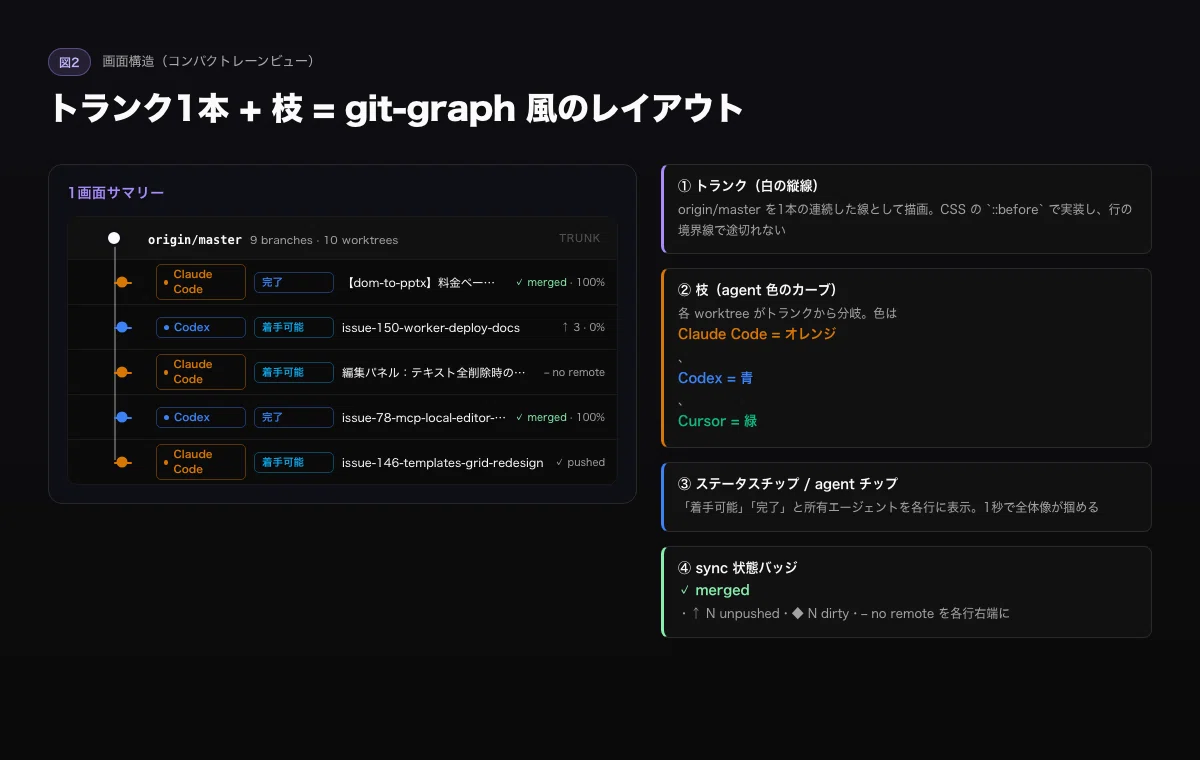Click the Claude Code = オレンジ legend text
The width and height of the screenshot is (1200, 760).
(x=757, y=334)
